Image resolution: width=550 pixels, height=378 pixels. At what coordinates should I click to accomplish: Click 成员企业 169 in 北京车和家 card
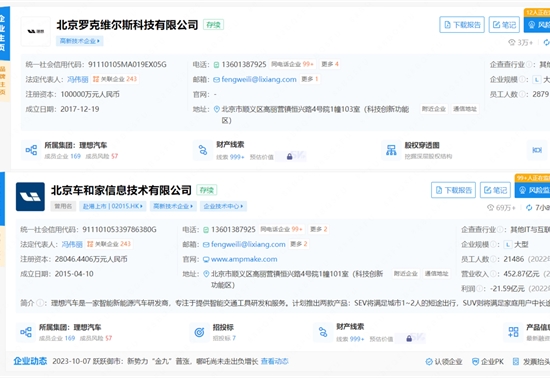[x=57, y=338]
